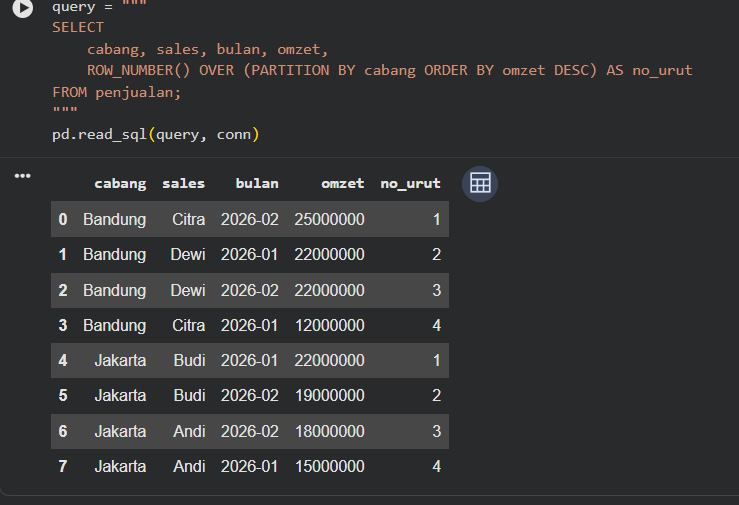Click Bandung in the row indexed 2
739x505 pixels.
(115, 290)
